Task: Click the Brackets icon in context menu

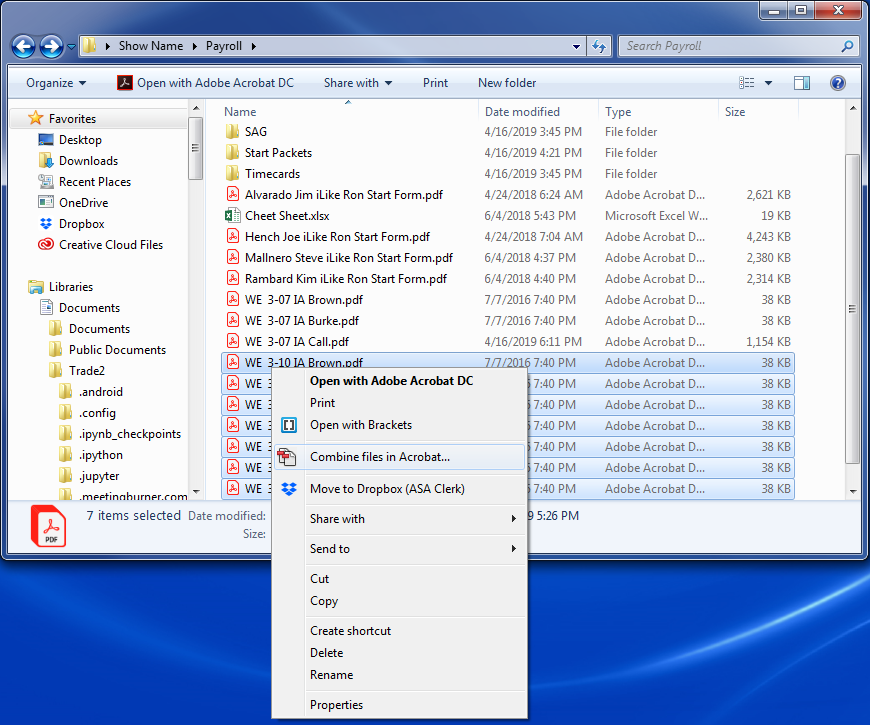Action: (288, 425)
